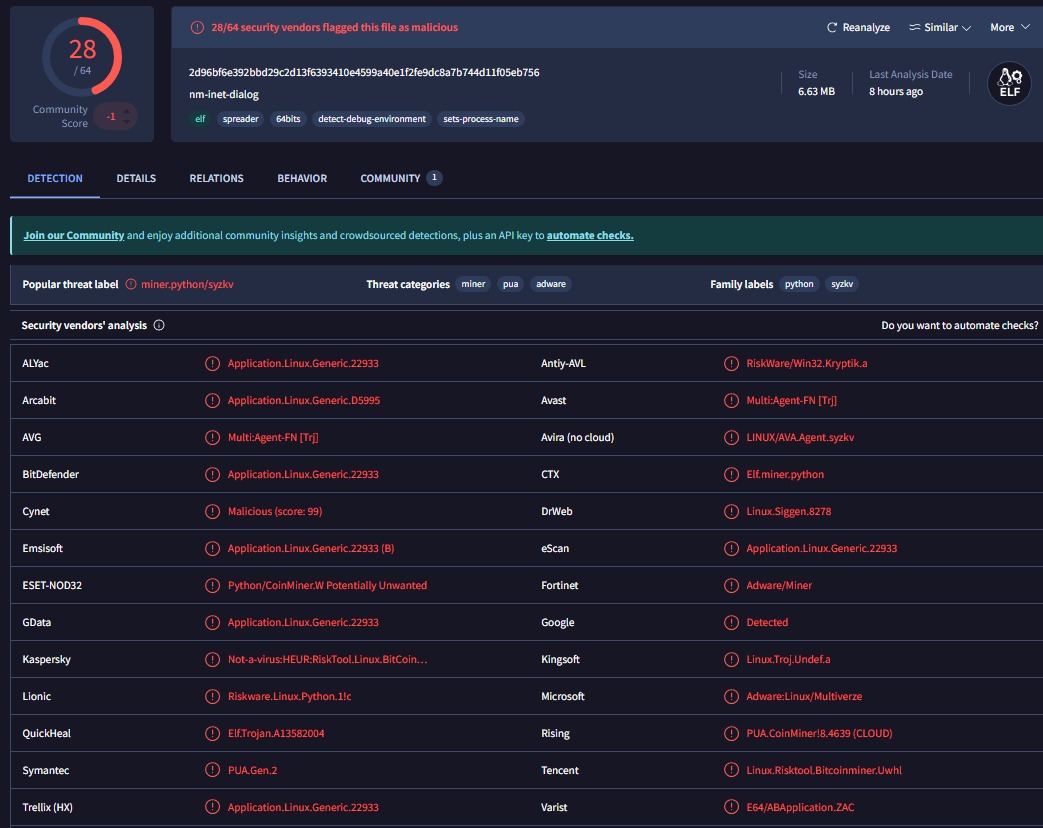Click the Fortinet detection alert icon
This screenshot has height=828, width=1043.
click(731, 585)
